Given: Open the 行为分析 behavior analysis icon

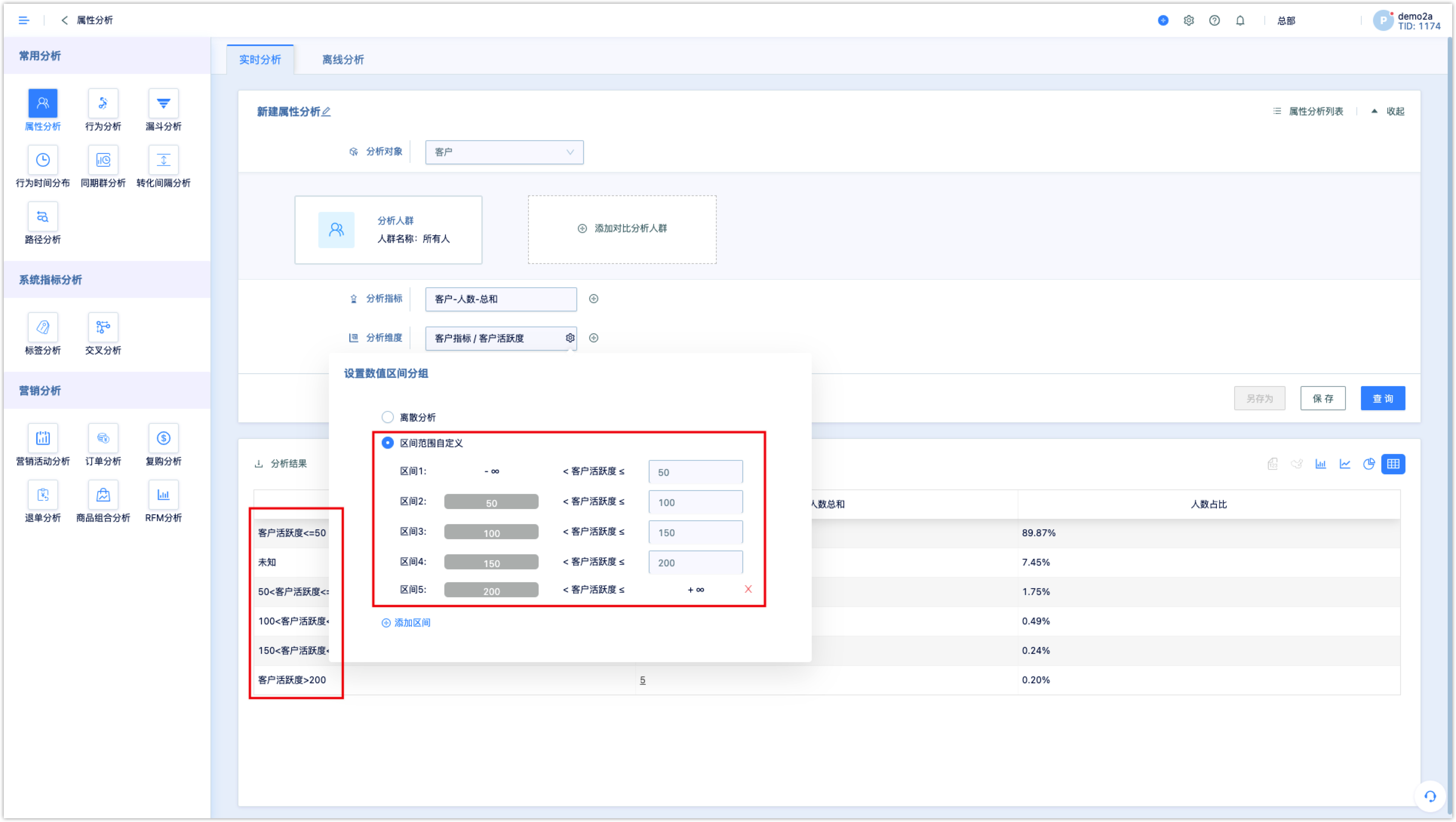Looking at the screenshot, I should 103,103.
